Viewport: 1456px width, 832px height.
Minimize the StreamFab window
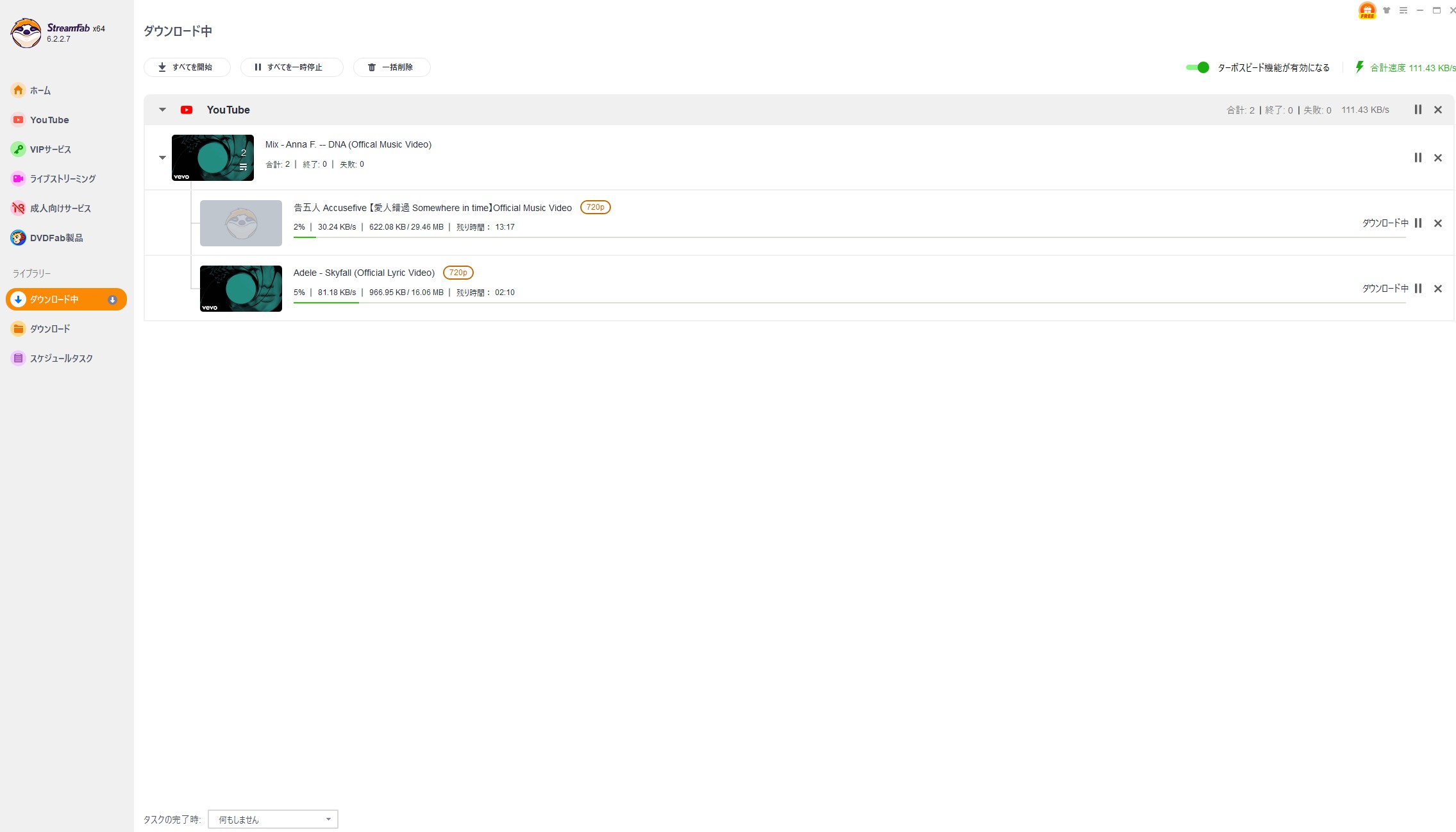[x=1420, y=10]
